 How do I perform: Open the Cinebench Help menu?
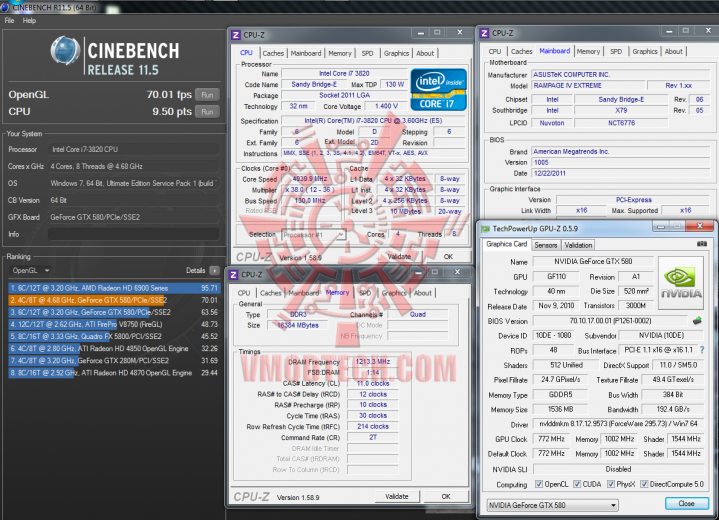coord(29,21)
